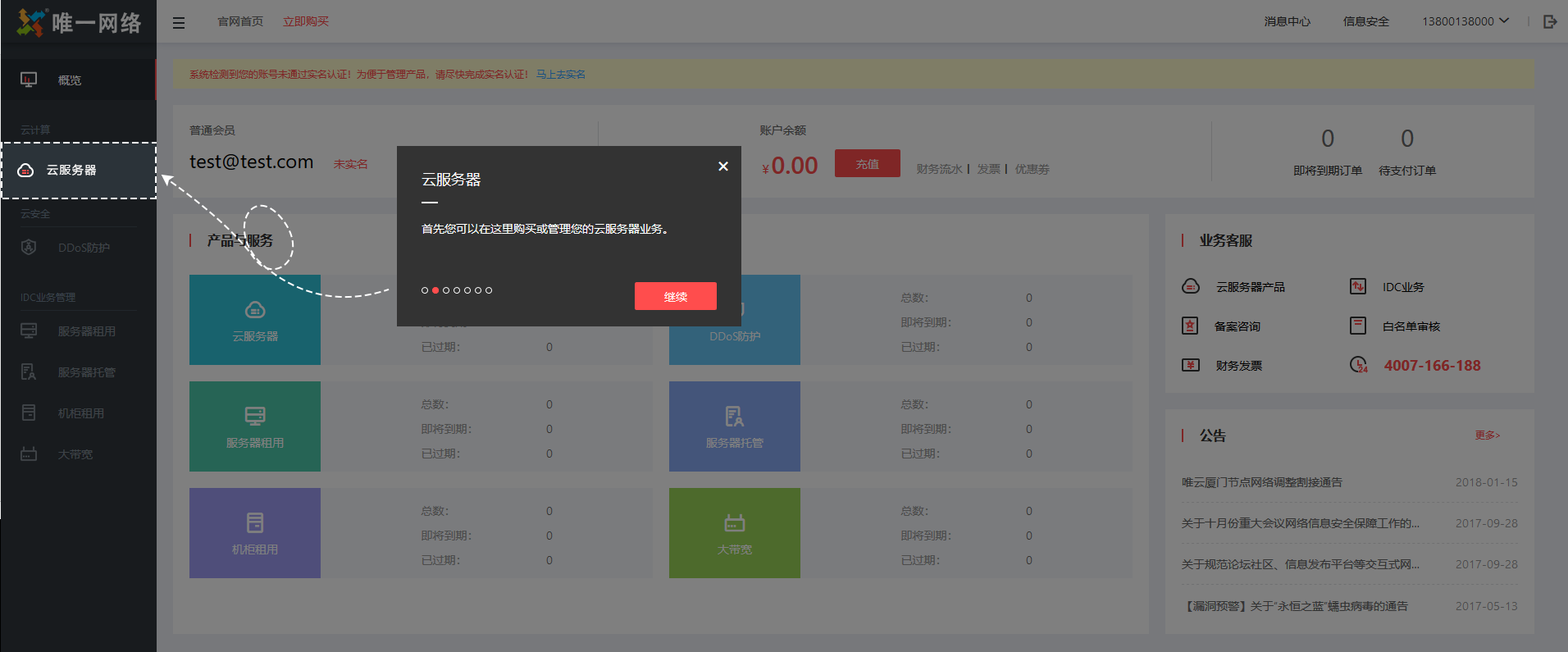Open announcement about 十月份重大会议网络信息安全

point(1300,523)
